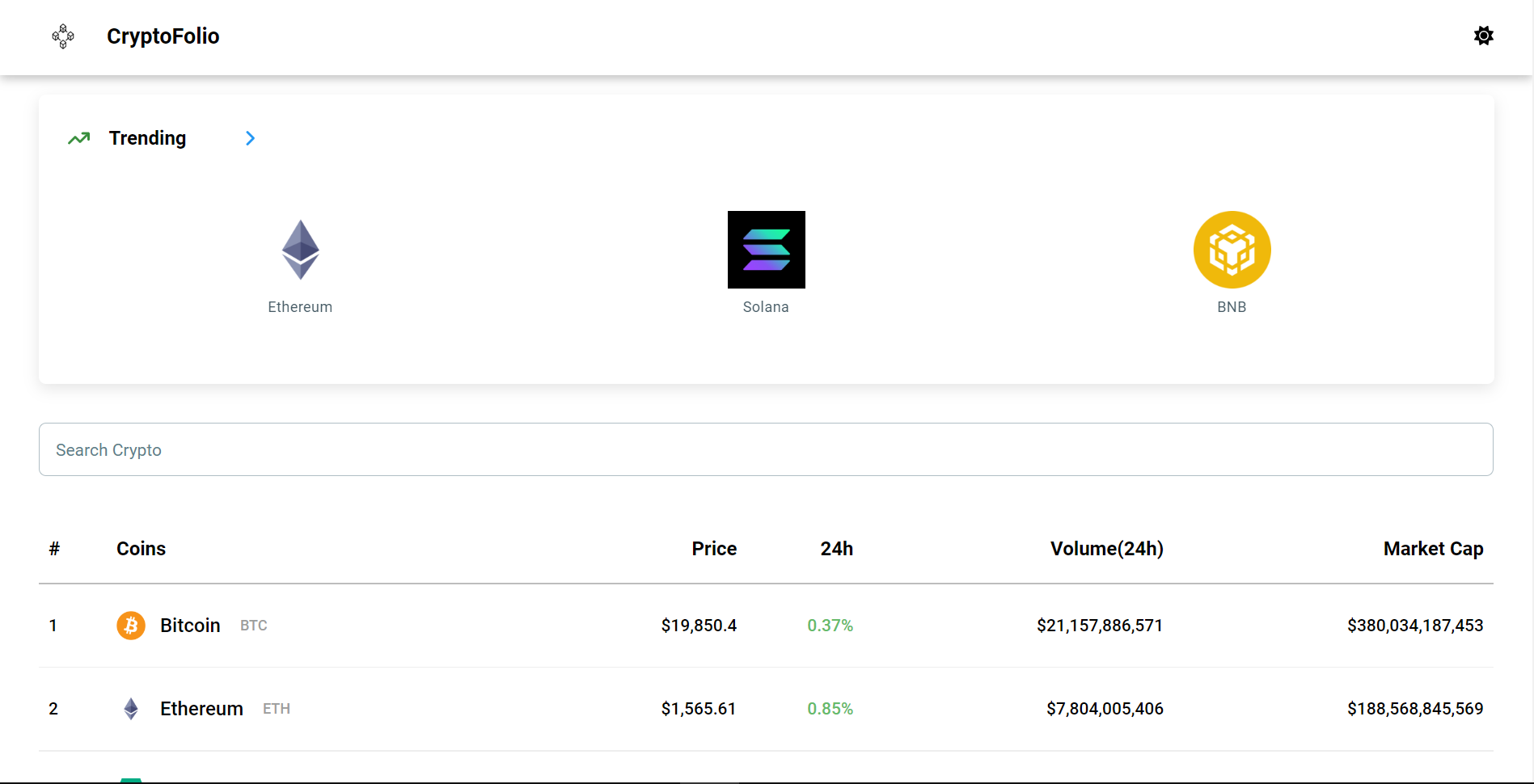Open the Ethereum coin name in table
Viewport: 1534px width, 784px height.
click(201, 709)
